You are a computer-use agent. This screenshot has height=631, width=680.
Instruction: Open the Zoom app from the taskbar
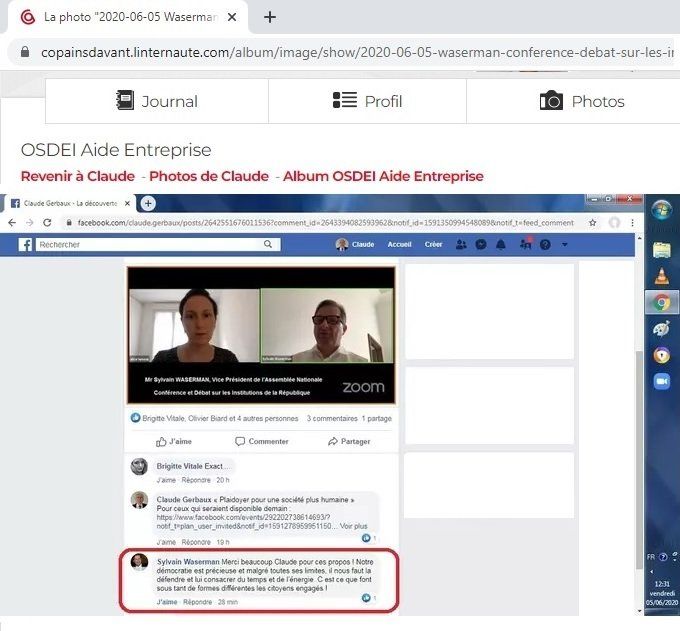pos(661,381)
